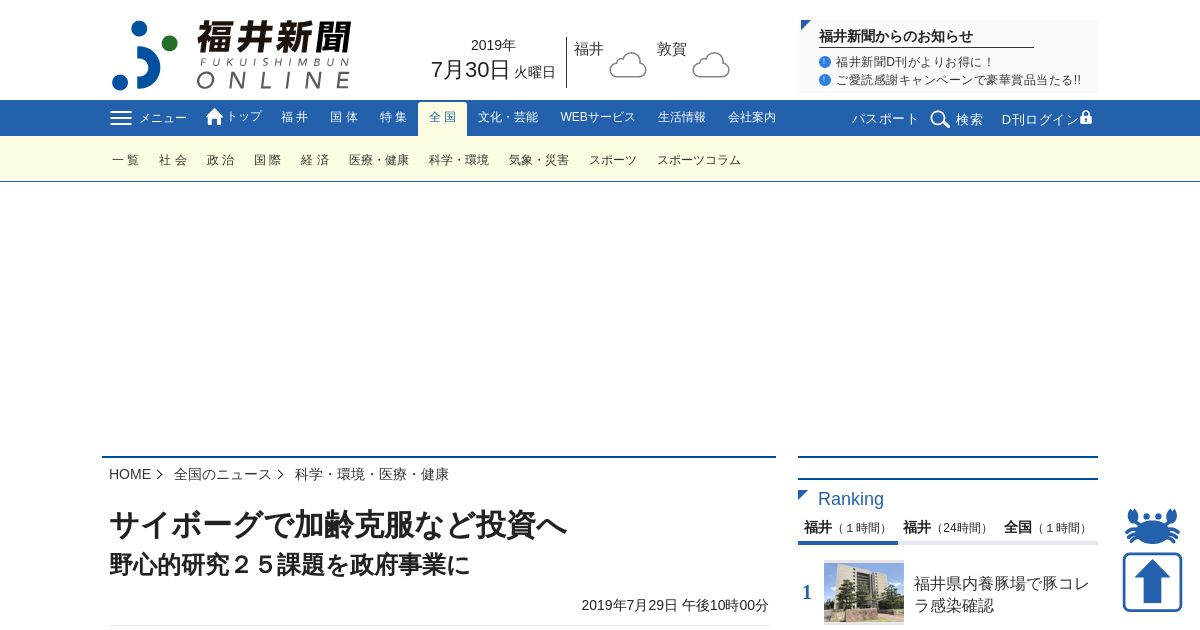
Task: Click the 福井 weather label
Action: 589,49
